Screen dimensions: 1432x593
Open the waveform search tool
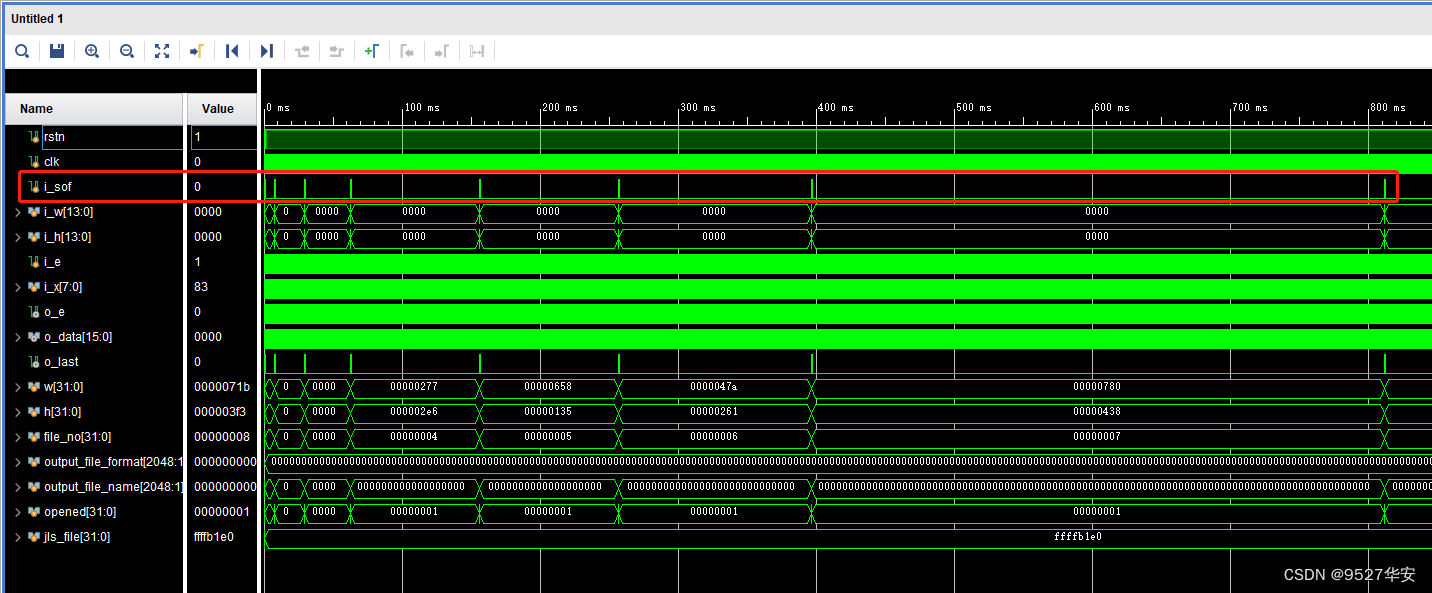[x=22, y=51]
